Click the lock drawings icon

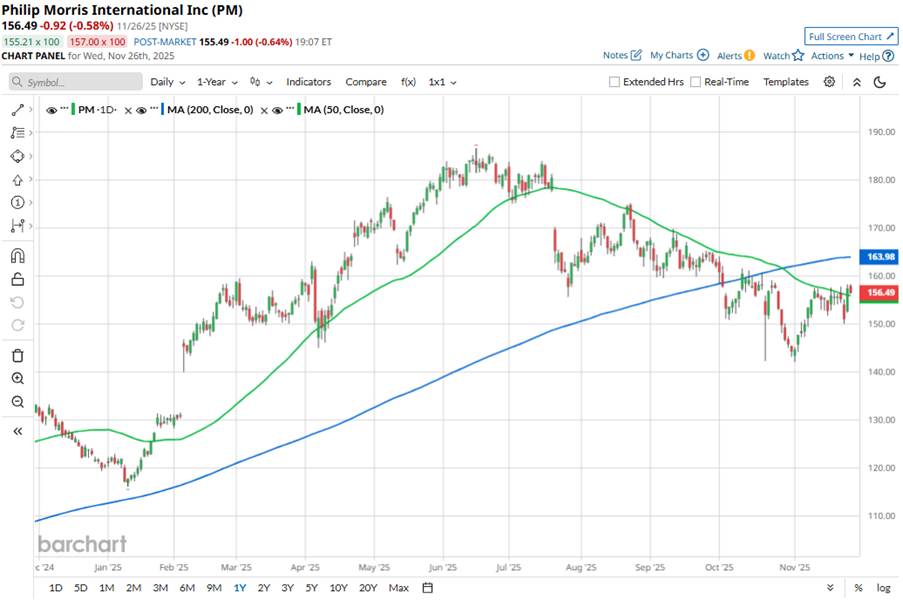[x=17, y=279]
